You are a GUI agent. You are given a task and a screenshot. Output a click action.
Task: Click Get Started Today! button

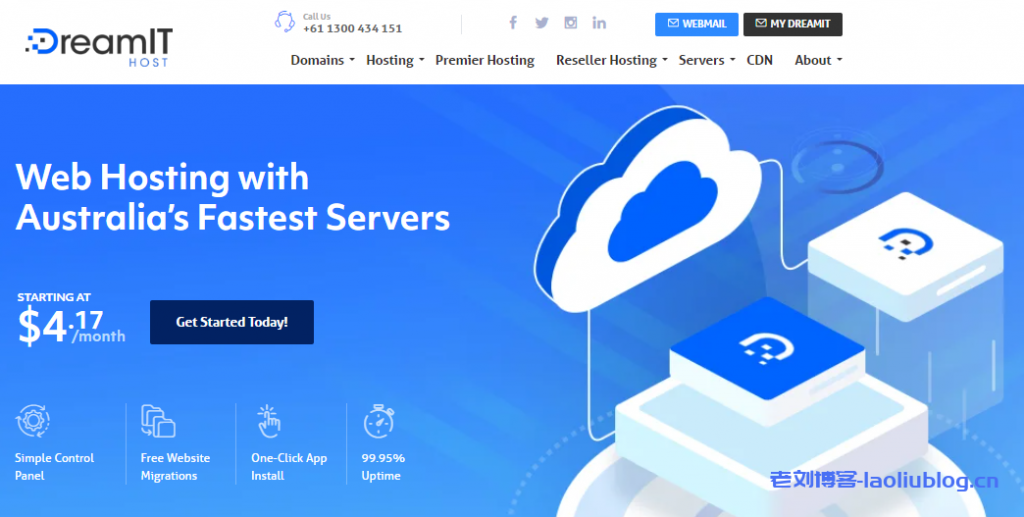click(x=232, y=322)
